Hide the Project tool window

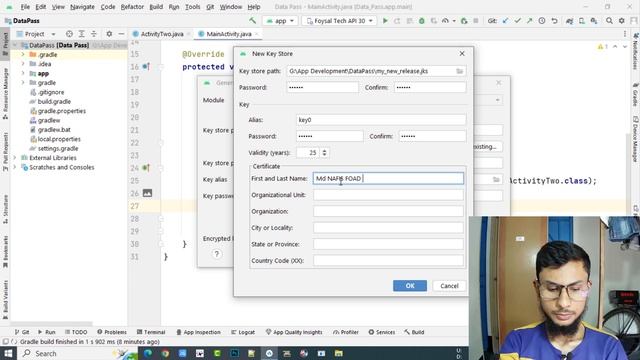coord(121,34)
